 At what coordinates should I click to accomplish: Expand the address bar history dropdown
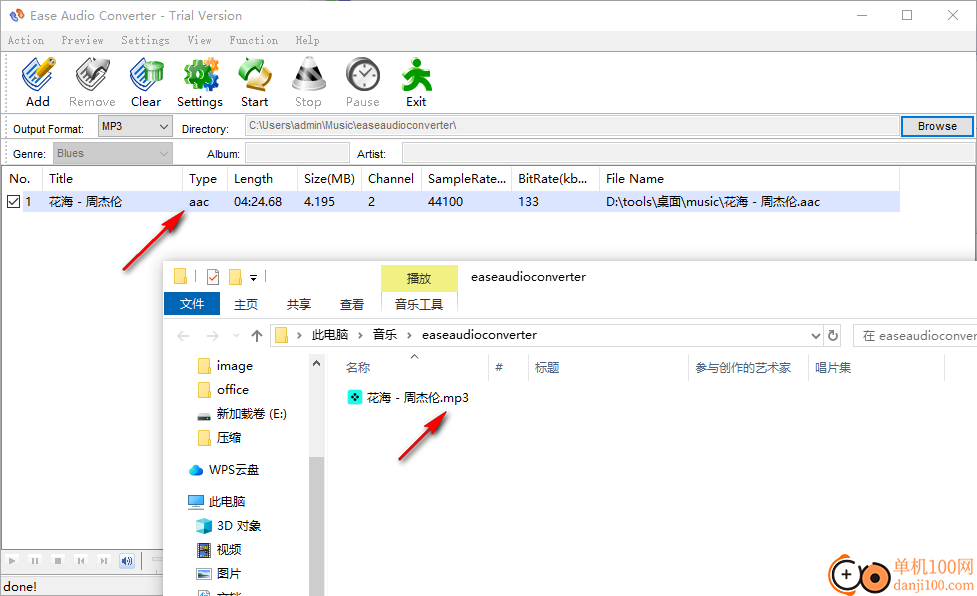click(x=816, y=336)
